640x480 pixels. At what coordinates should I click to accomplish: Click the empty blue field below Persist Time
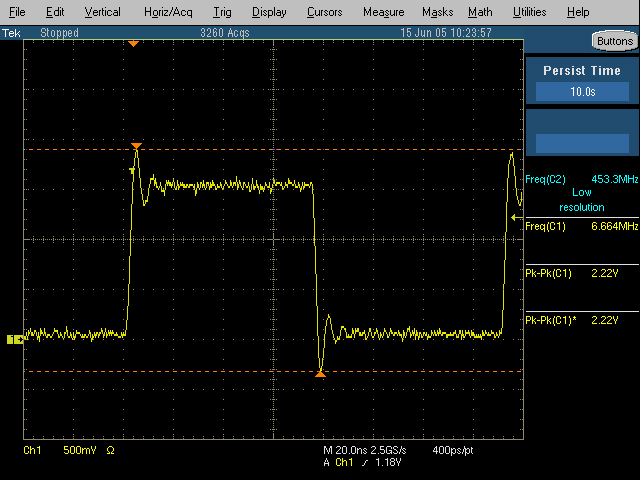pyautogui.click(x=582, y=143)
